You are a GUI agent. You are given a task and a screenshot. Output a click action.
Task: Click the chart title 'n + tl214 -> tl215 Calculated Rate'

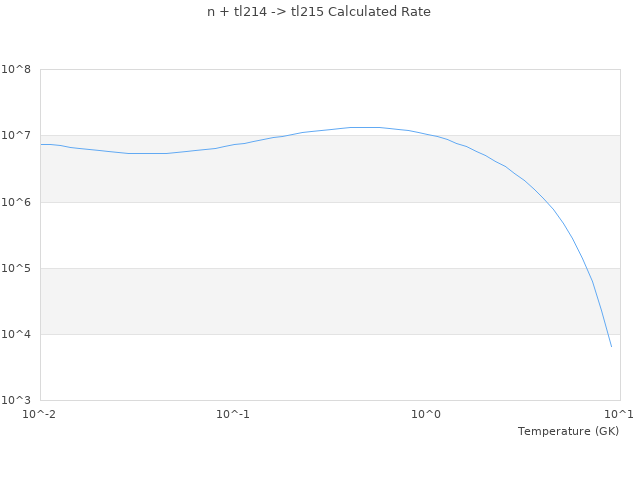click(319, 12)
